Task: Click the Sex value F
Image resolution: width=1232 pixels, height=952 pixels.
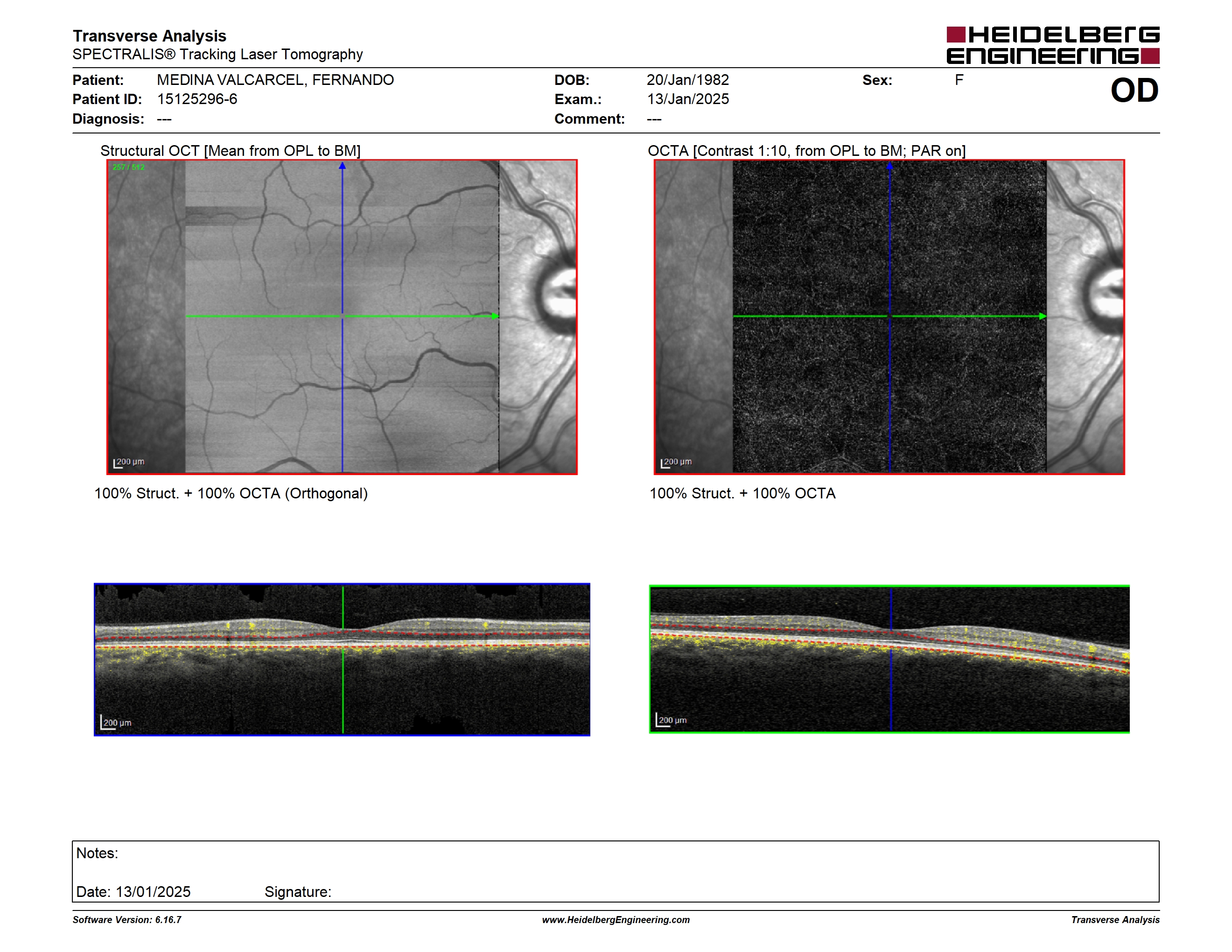Action: pyautogui.click(x=959, y=80)
